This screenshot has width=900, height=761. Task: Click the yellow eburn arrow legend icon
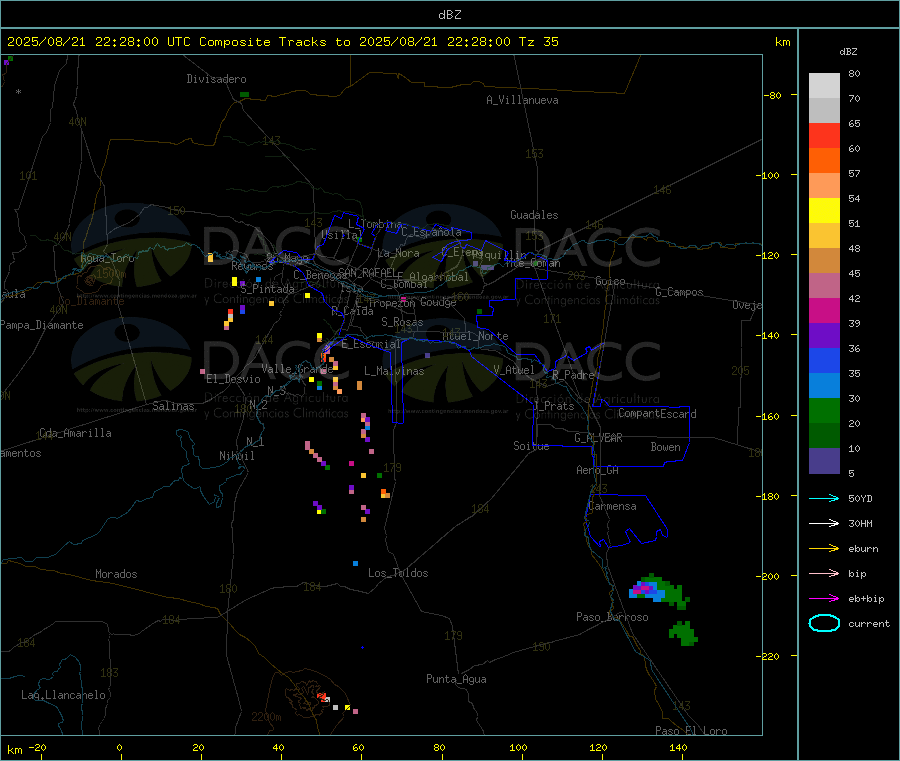coord(824,548)
